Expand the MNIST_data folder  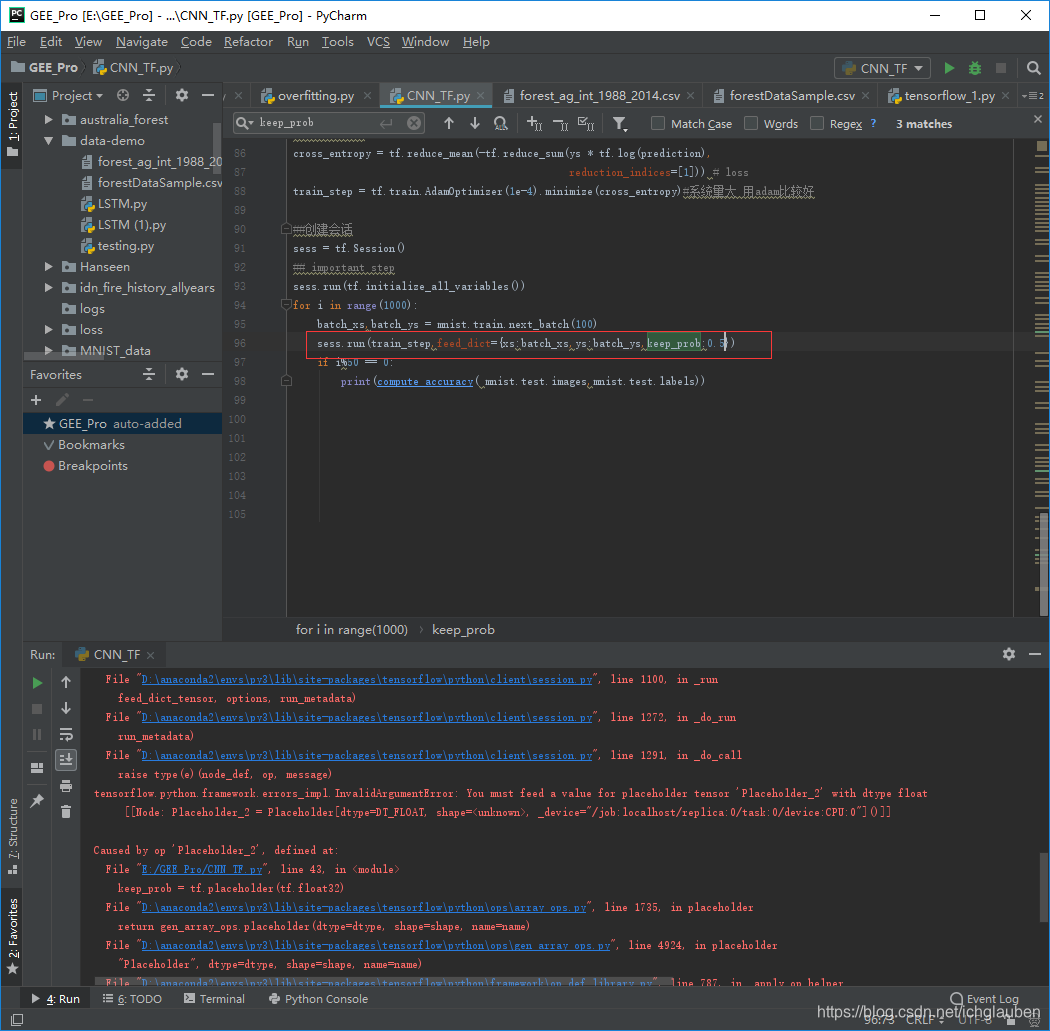[48, 350]
